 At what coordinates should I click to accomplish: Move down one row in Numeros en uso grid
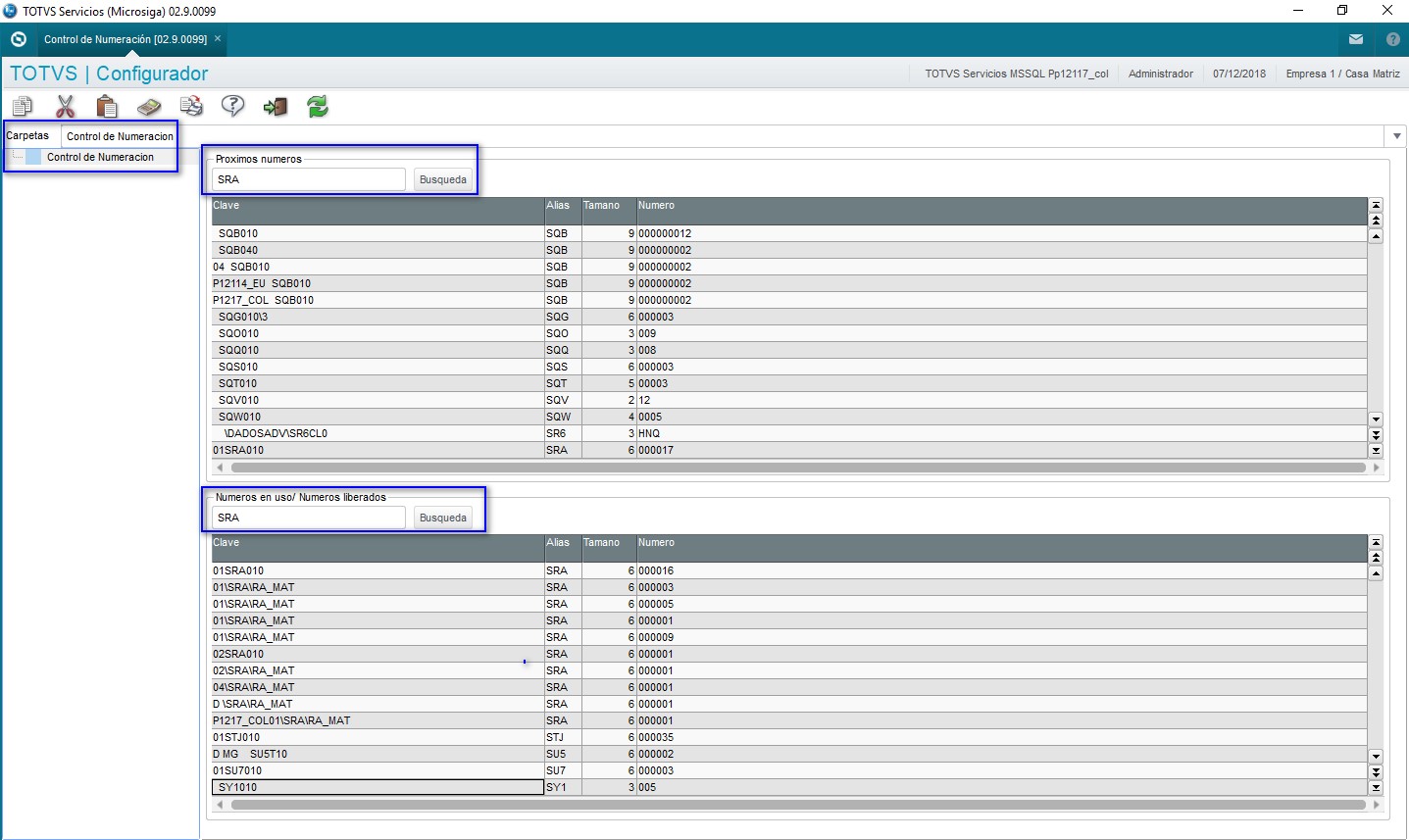1376,756
